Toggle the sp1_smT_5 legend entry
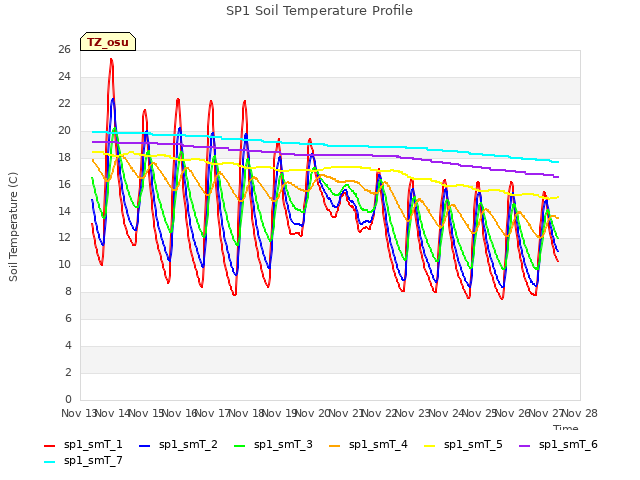 pyautogui.click(x=463, y=444)
